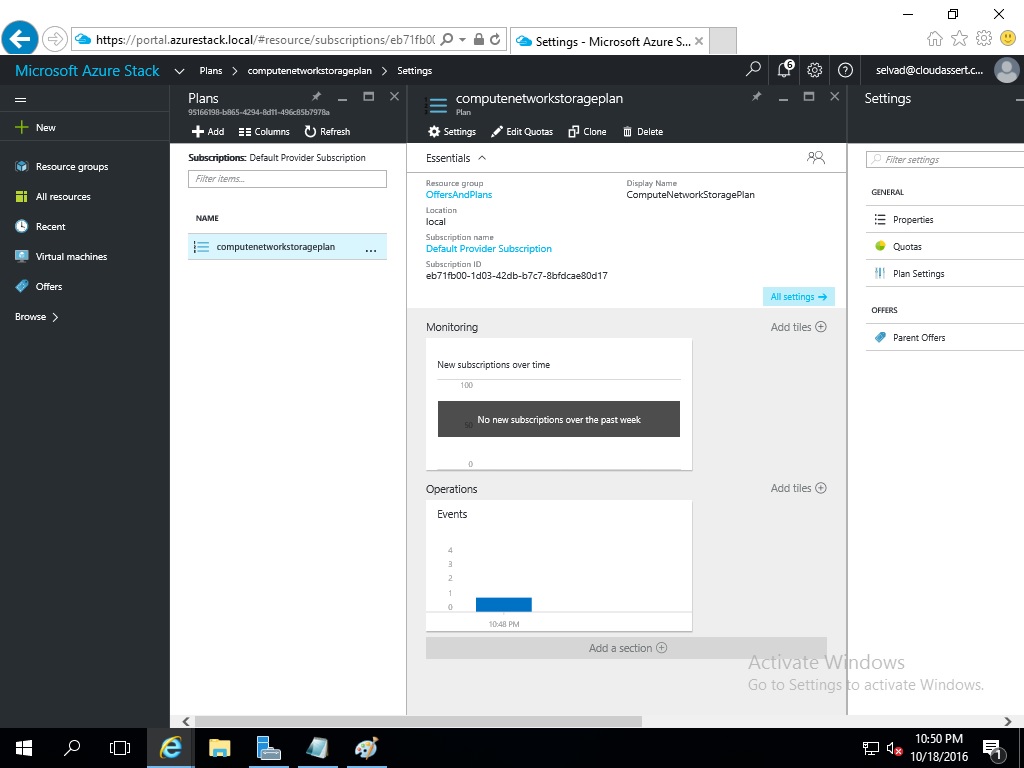Screen dimensions: 1024x768
Task: Open the Default Provider Subscription link
Action: click(x=488, y=249)
